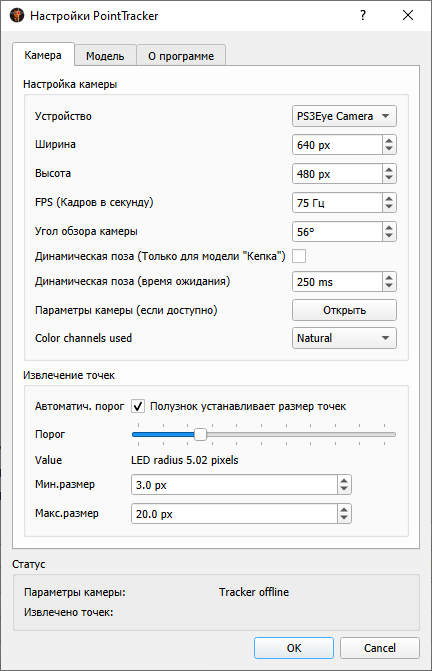Increase FPS value with up arrow

[x=389, y=198]
